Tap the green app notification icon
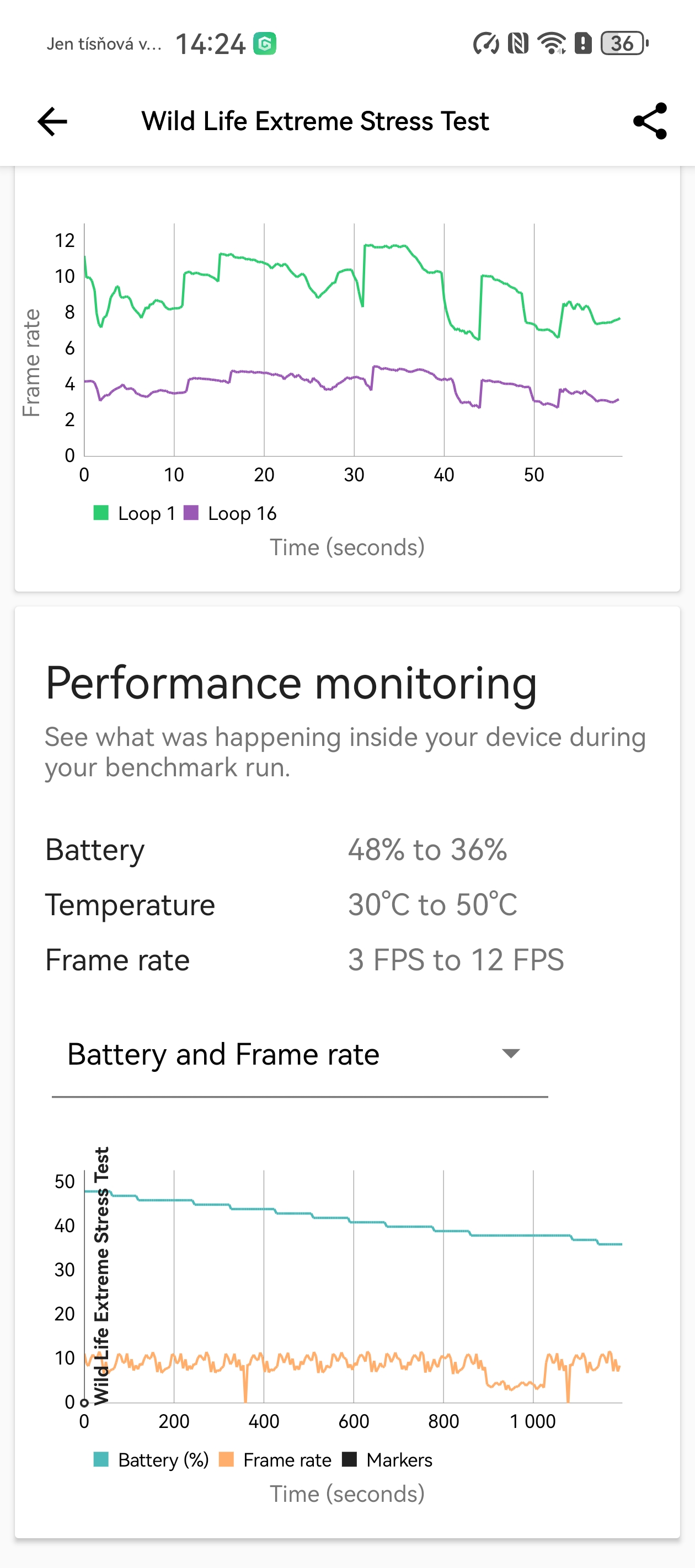 [265, 43]
